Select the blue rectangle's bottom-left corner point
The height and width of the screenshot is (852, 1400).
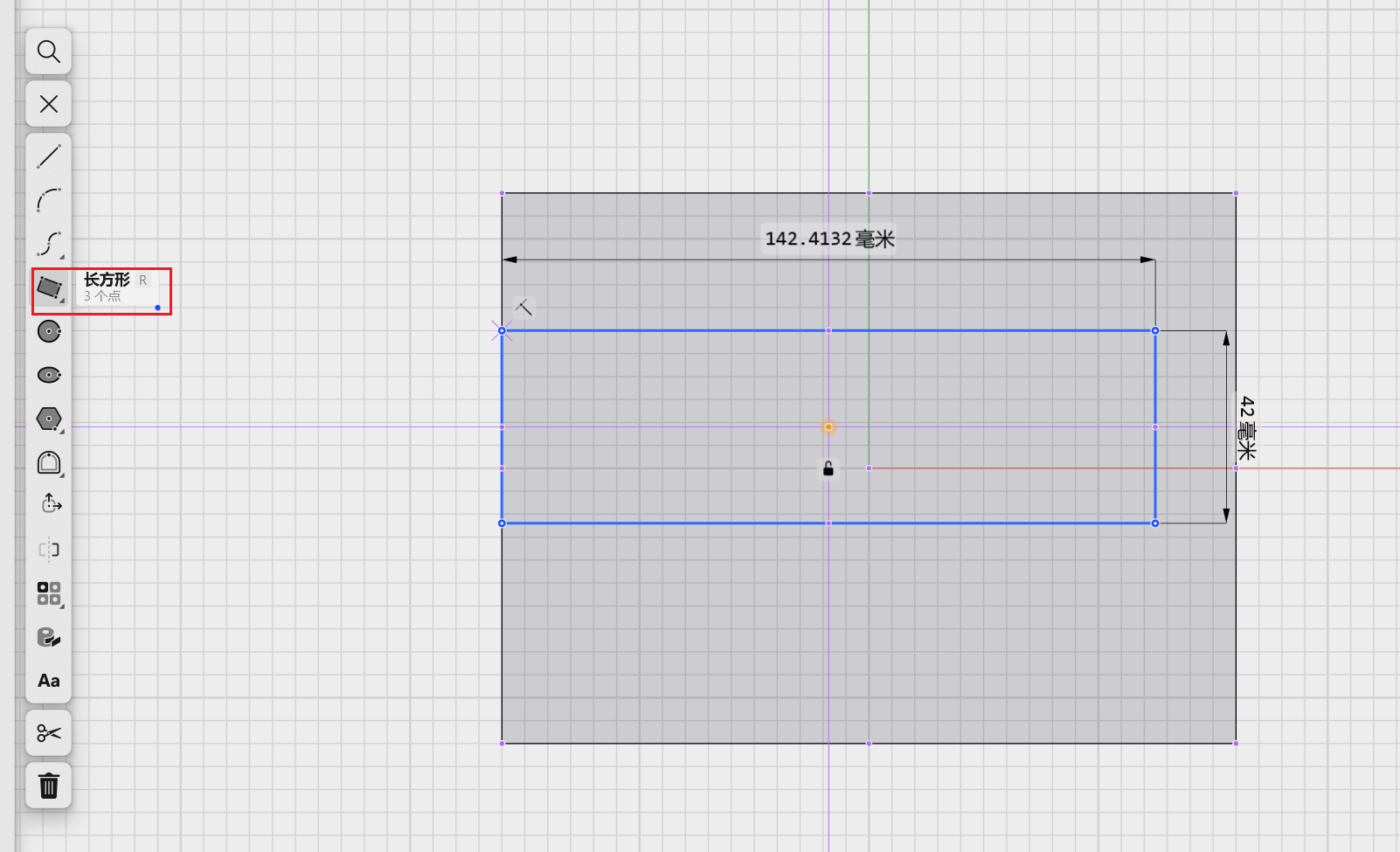pyautogui.click(x=502, y=523)
